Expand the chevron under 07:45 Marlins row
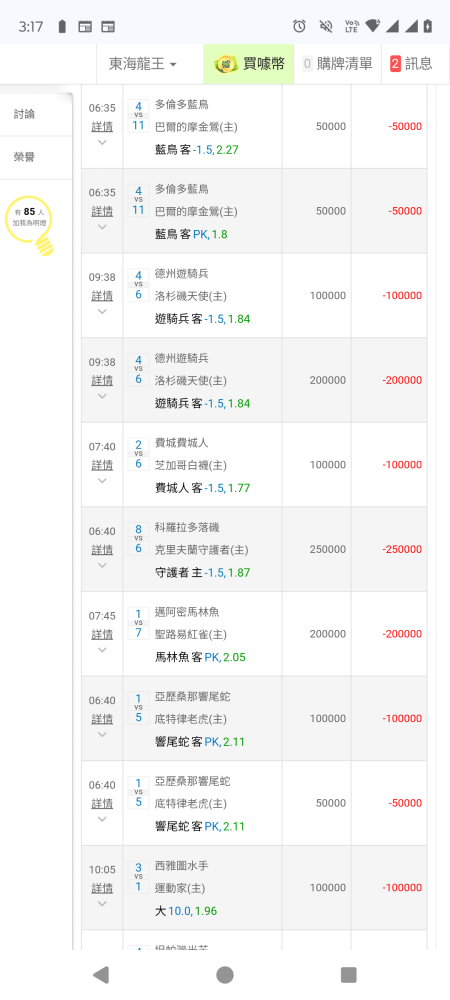 point(102,651)
